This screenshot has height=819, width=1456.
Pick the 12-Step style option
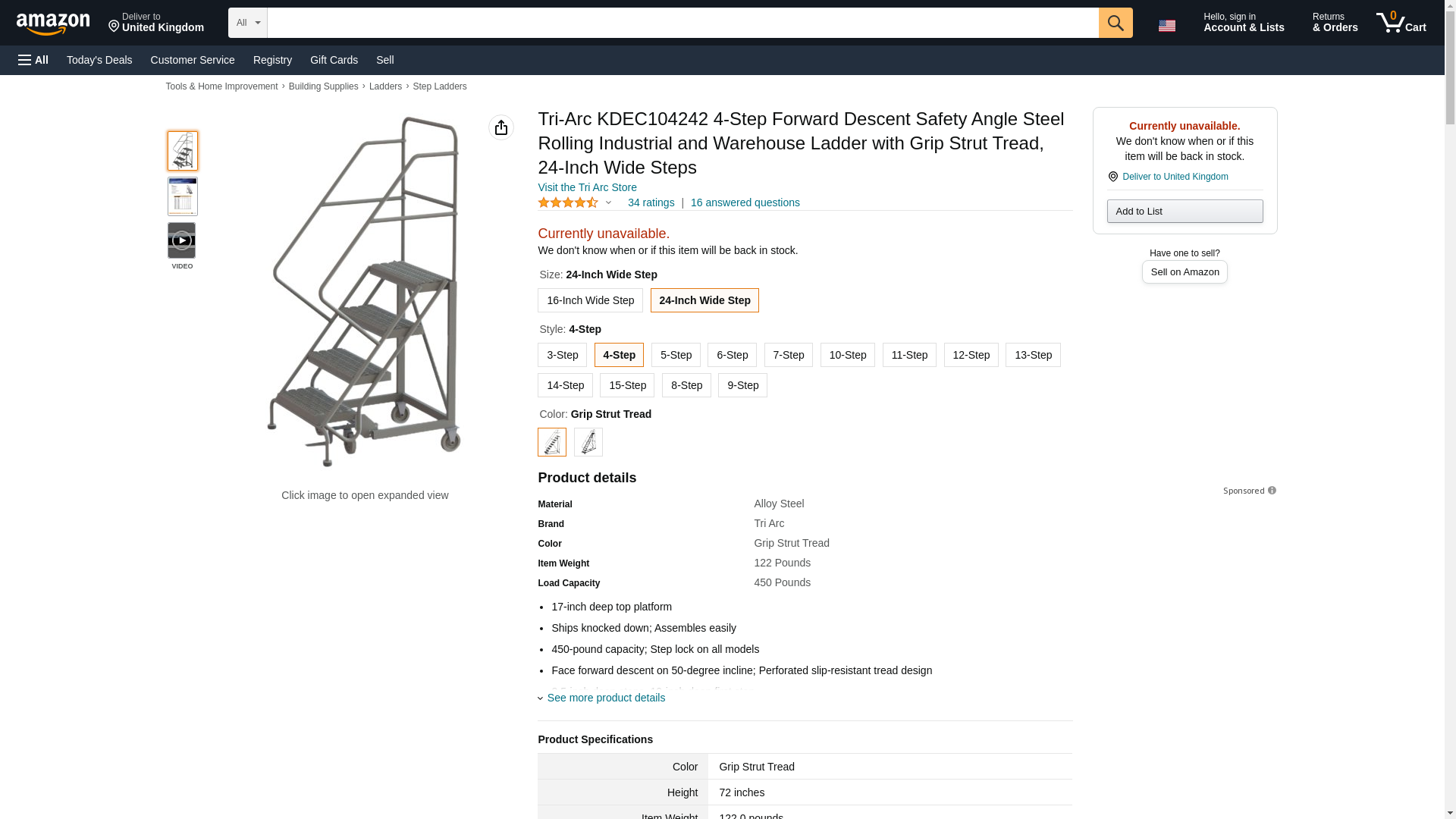971,355
